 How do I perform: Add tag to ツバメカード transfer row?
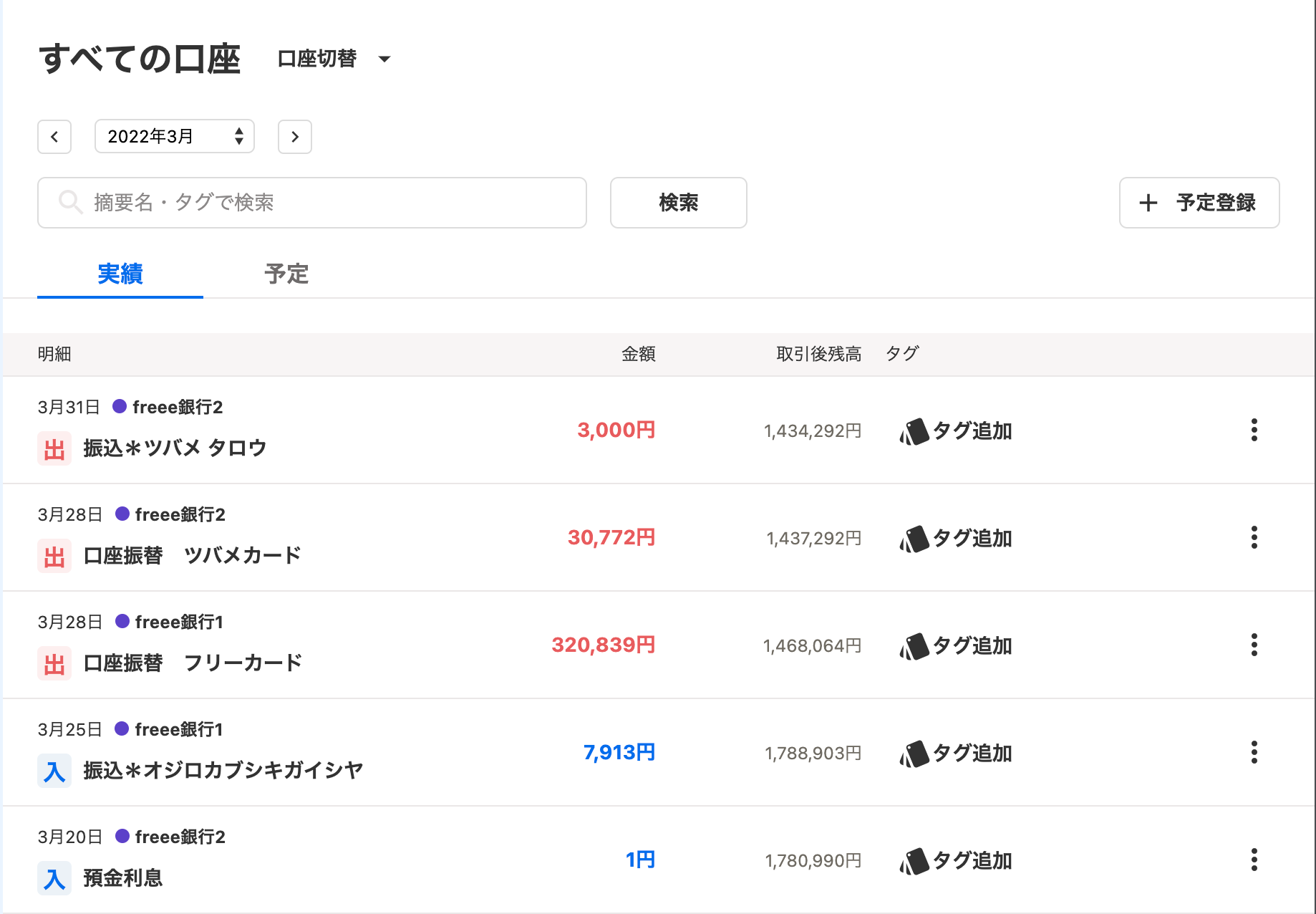click(x=956, y=539)
